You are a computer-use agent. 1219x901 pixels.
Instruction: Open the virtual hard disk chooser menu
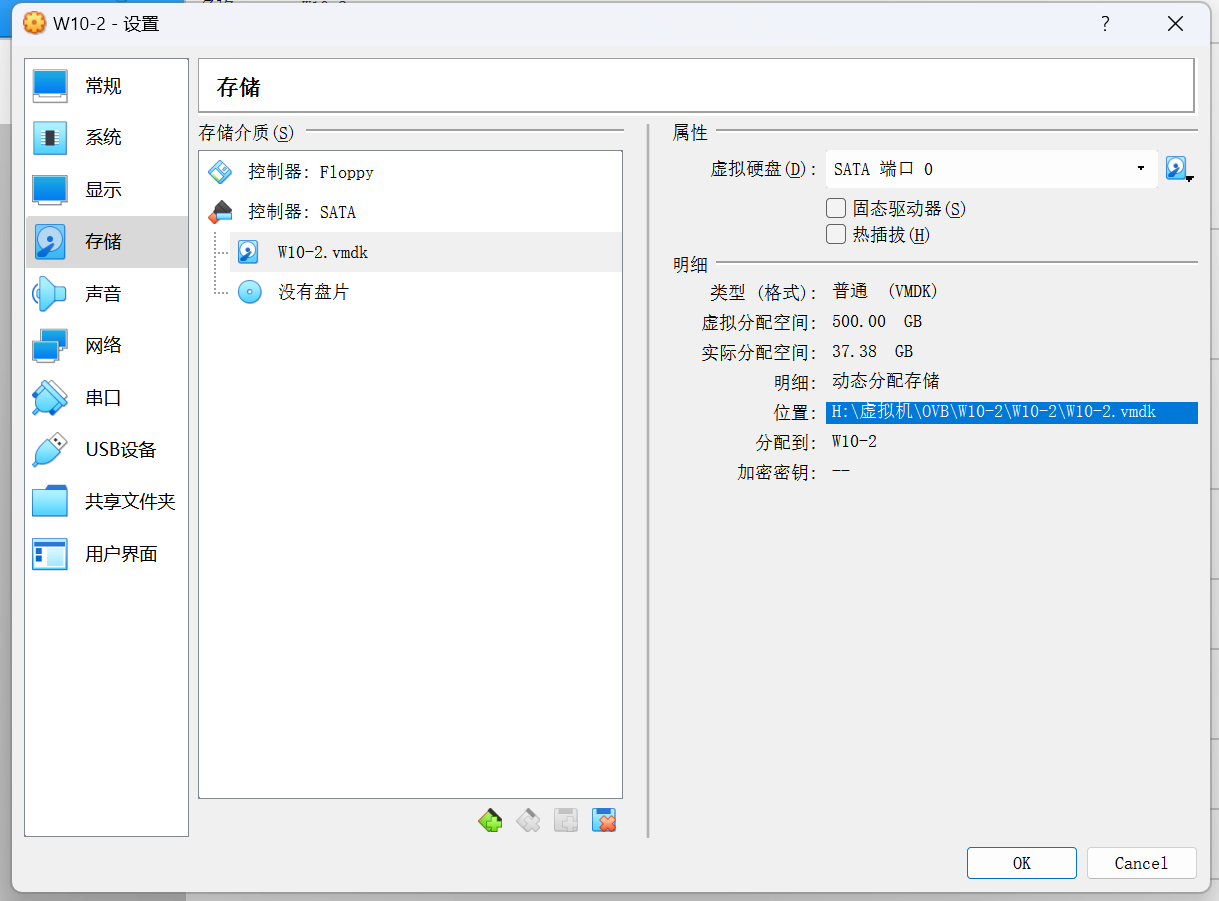(1174, 169)
